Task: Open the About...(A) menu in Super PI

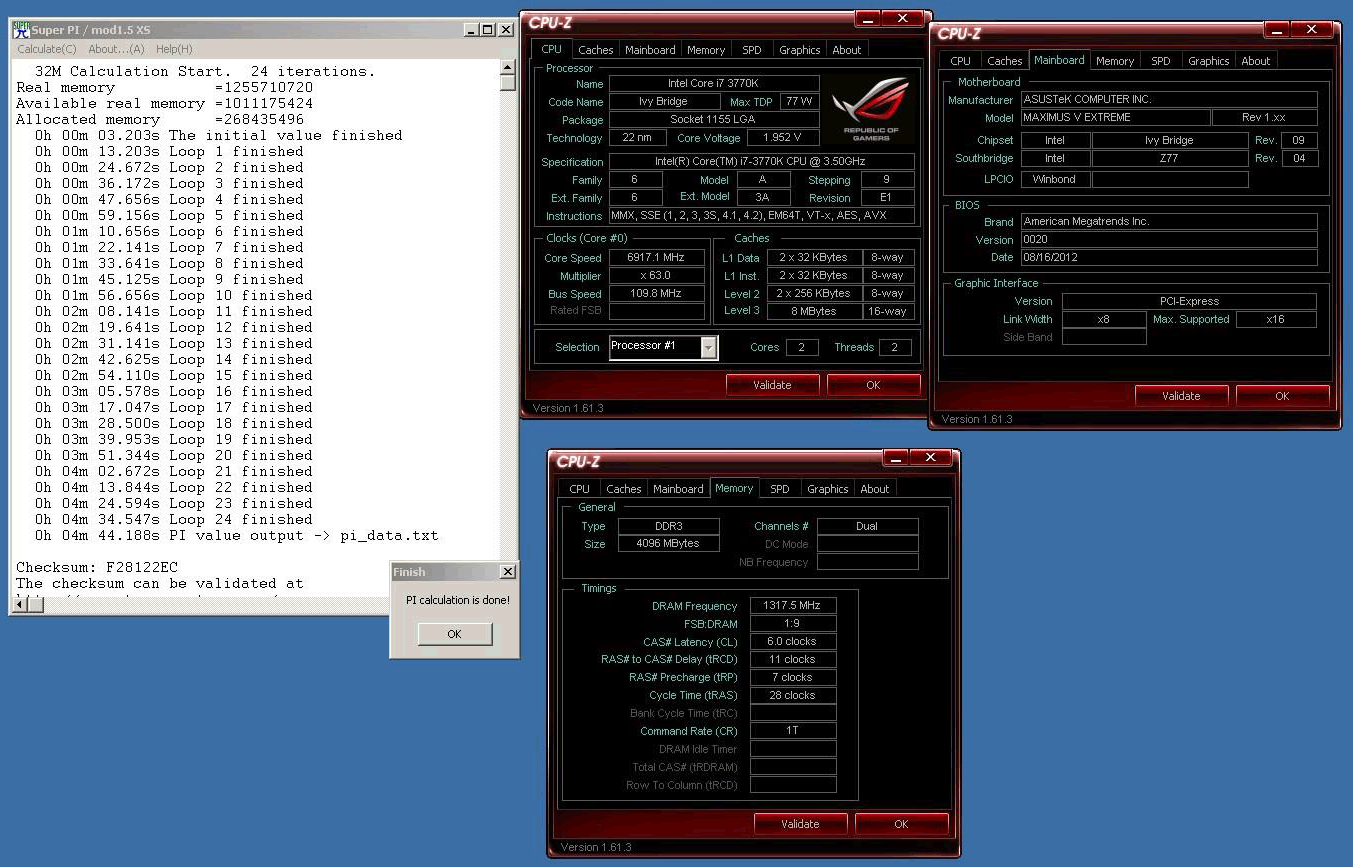Action: tap(116, 49)
